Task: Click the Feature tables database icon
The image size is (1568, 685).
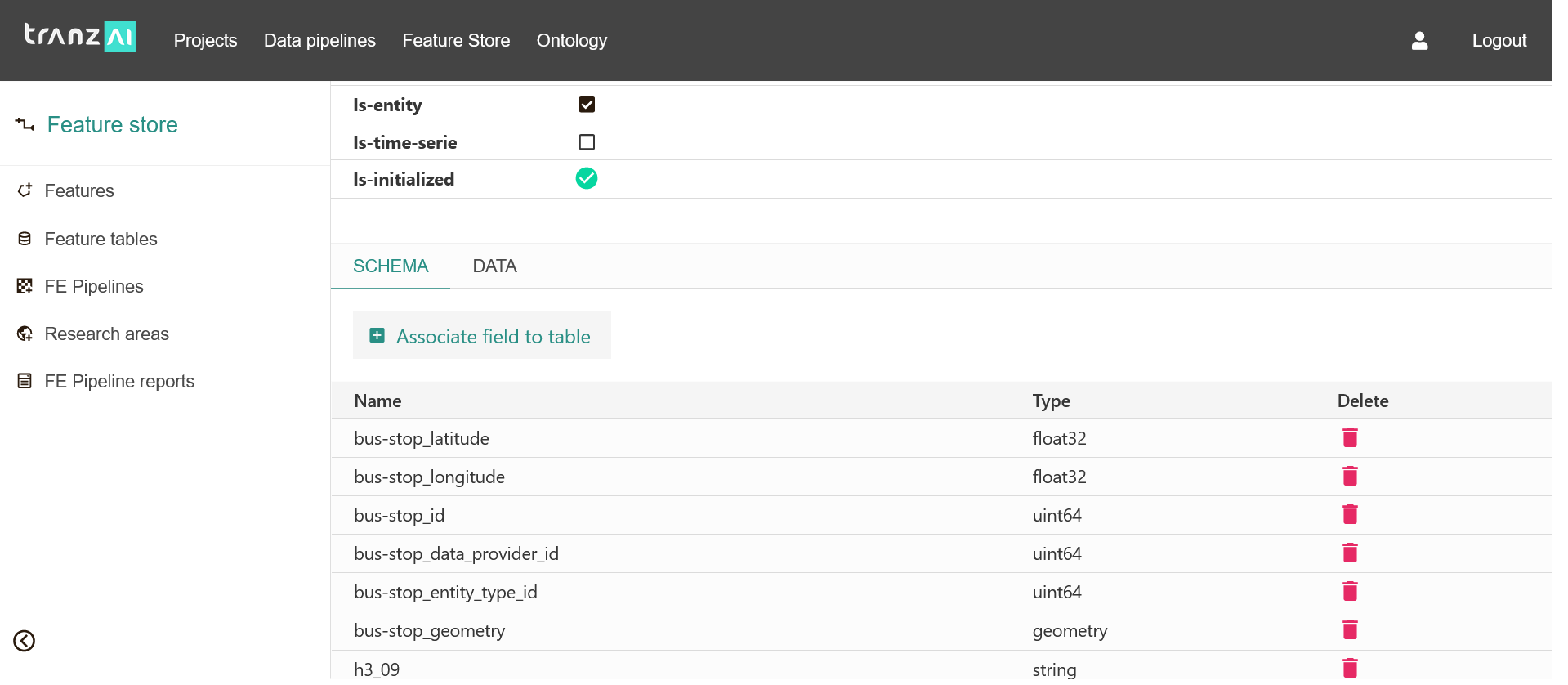Action: pyautogui.click(x=25, y=239)
